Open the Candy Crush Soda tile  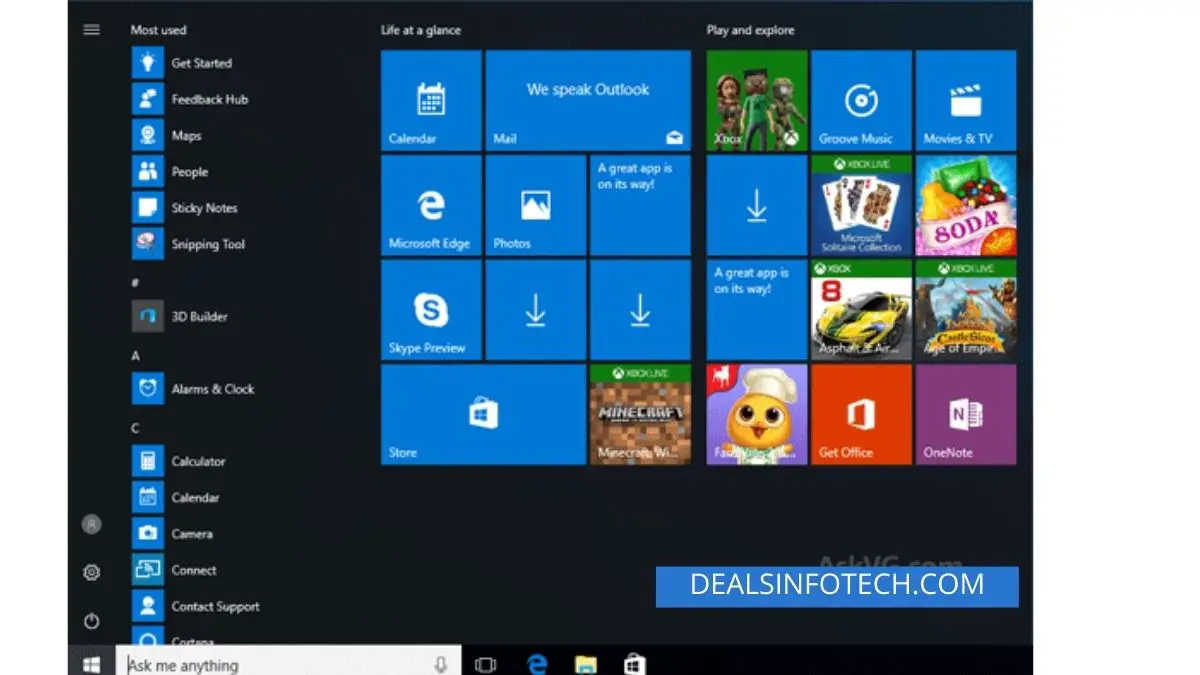[966, 205]
